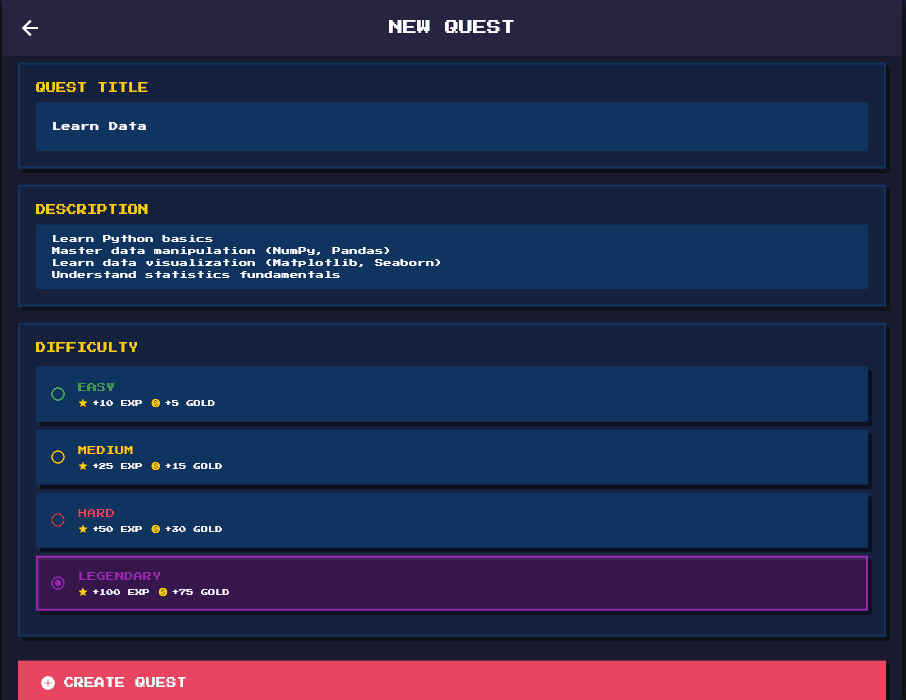Click the Description section label

pyautogui.click(x=92, y=209)
